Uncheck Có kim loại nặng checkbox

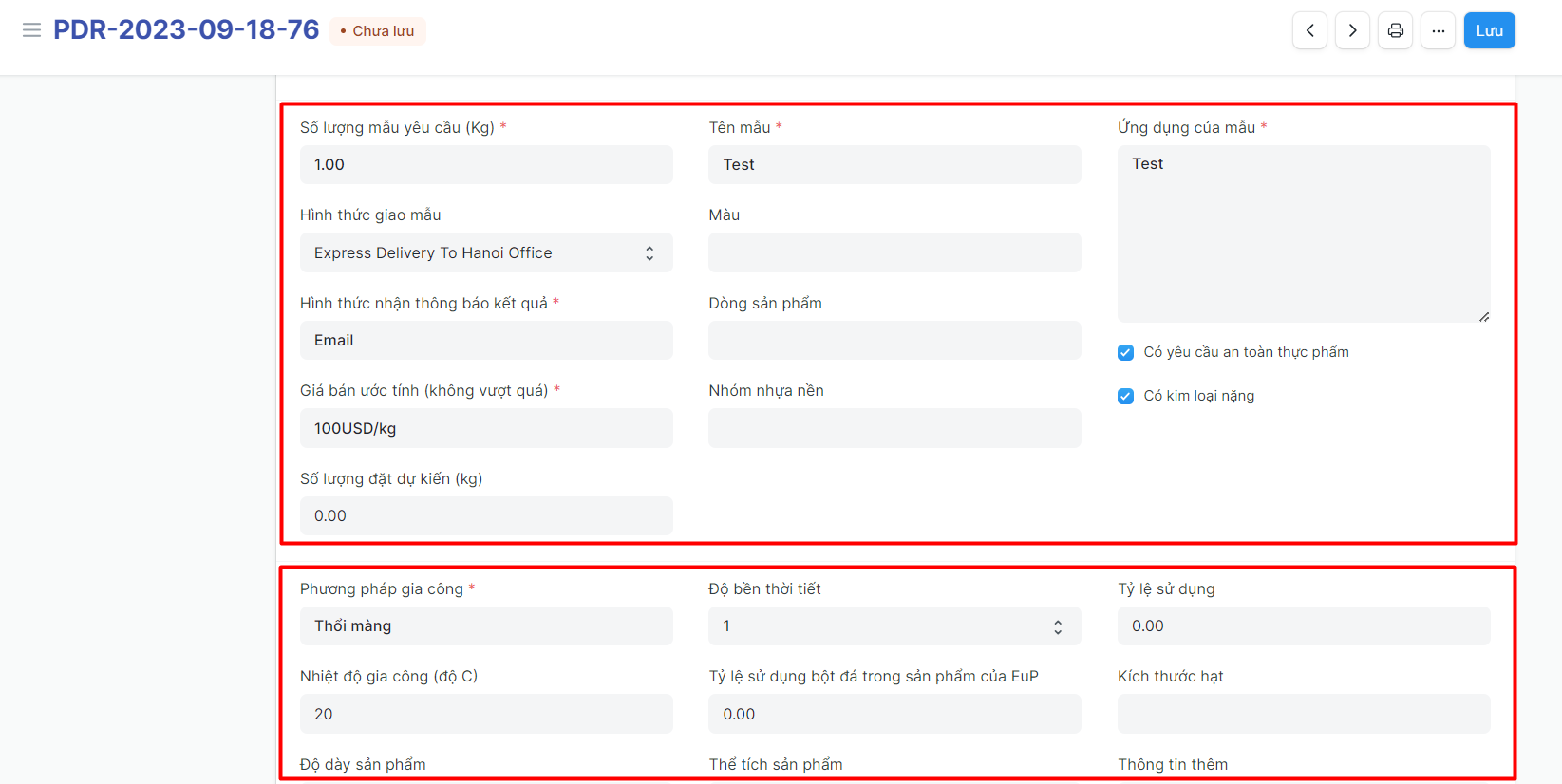click(x=1126, y=397)
